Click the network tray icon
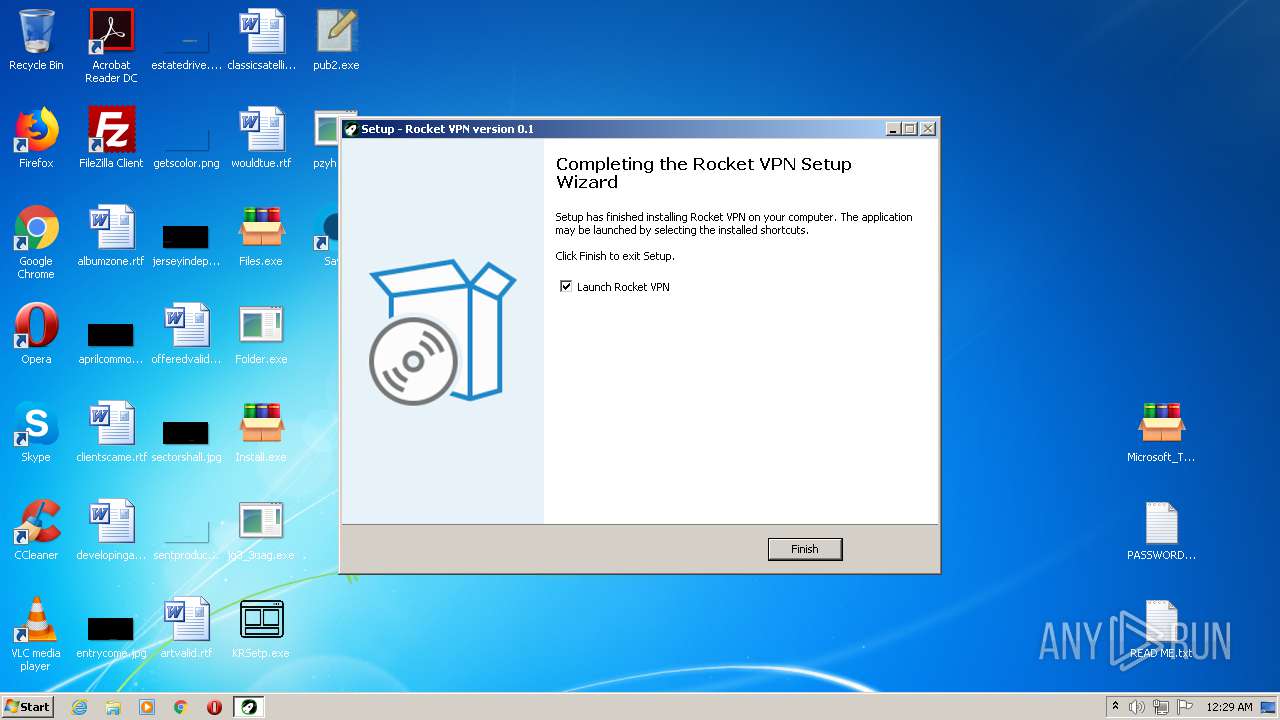1280x720 pixels. click(1161, 707)
